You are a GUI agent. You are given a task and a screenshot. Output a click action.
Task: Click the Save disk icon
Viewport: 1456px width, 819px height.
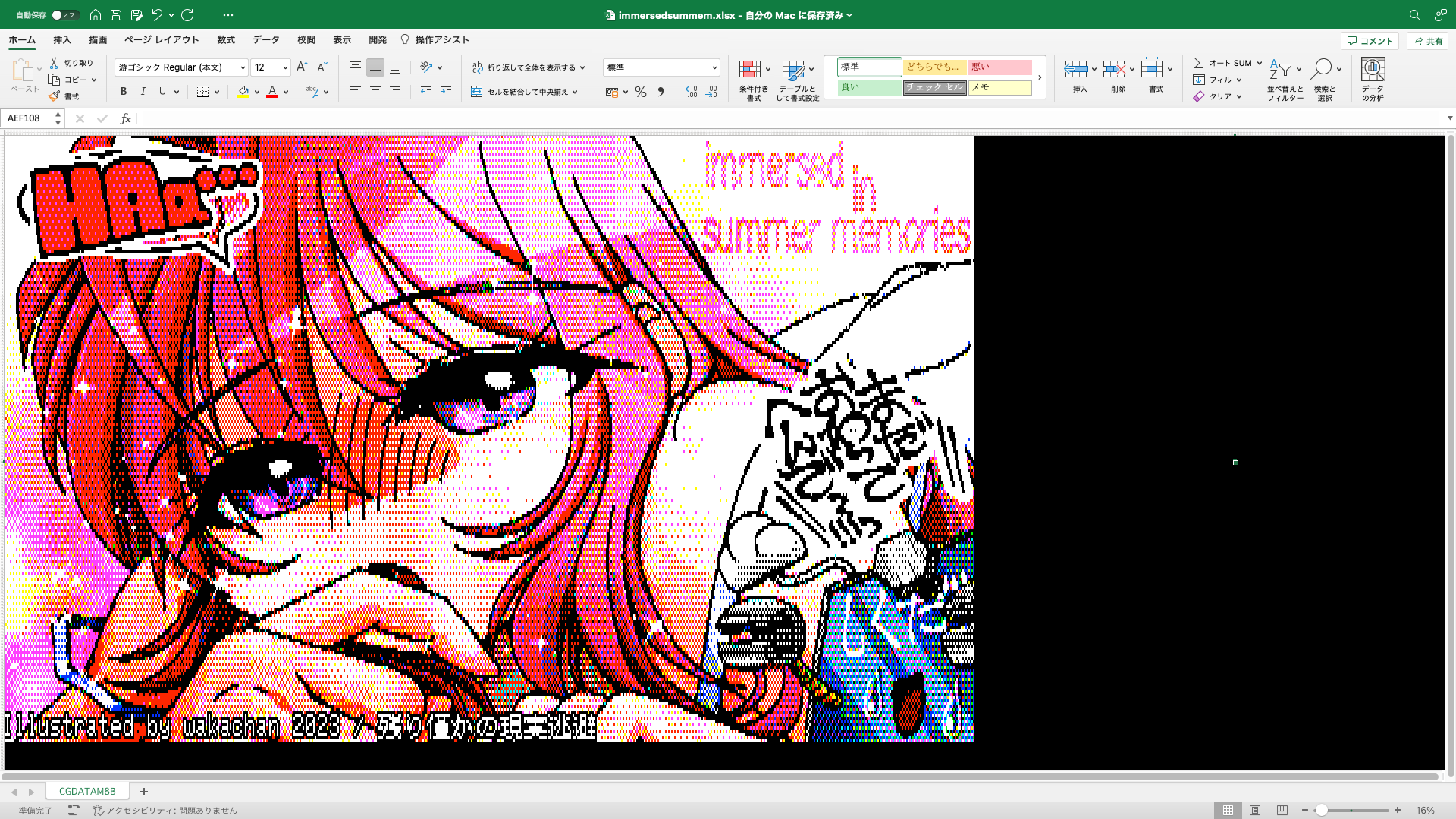[x=116, y=14]
